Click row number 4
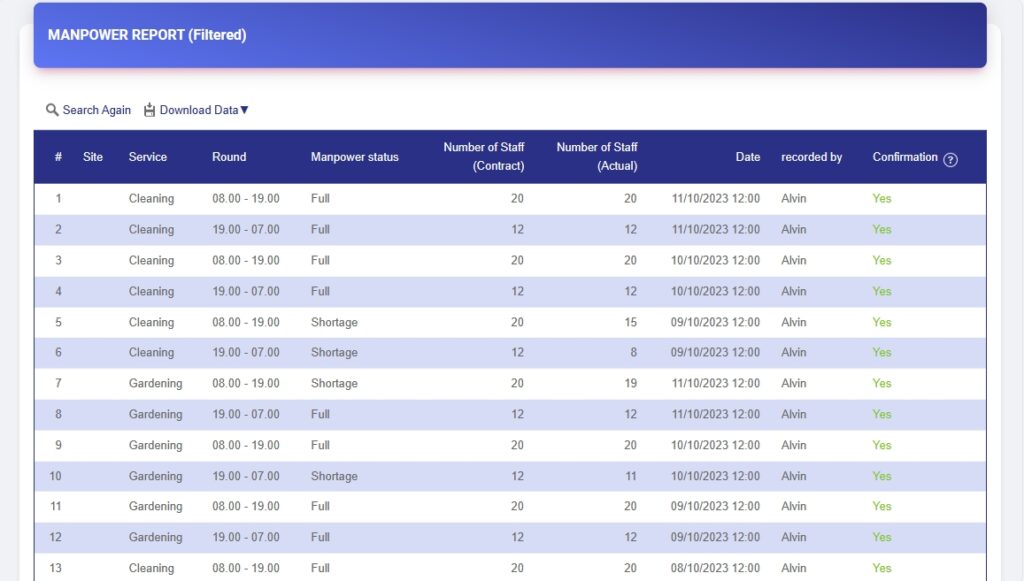The width and height of the screenshot is (1024, 581). coord(58,291)
